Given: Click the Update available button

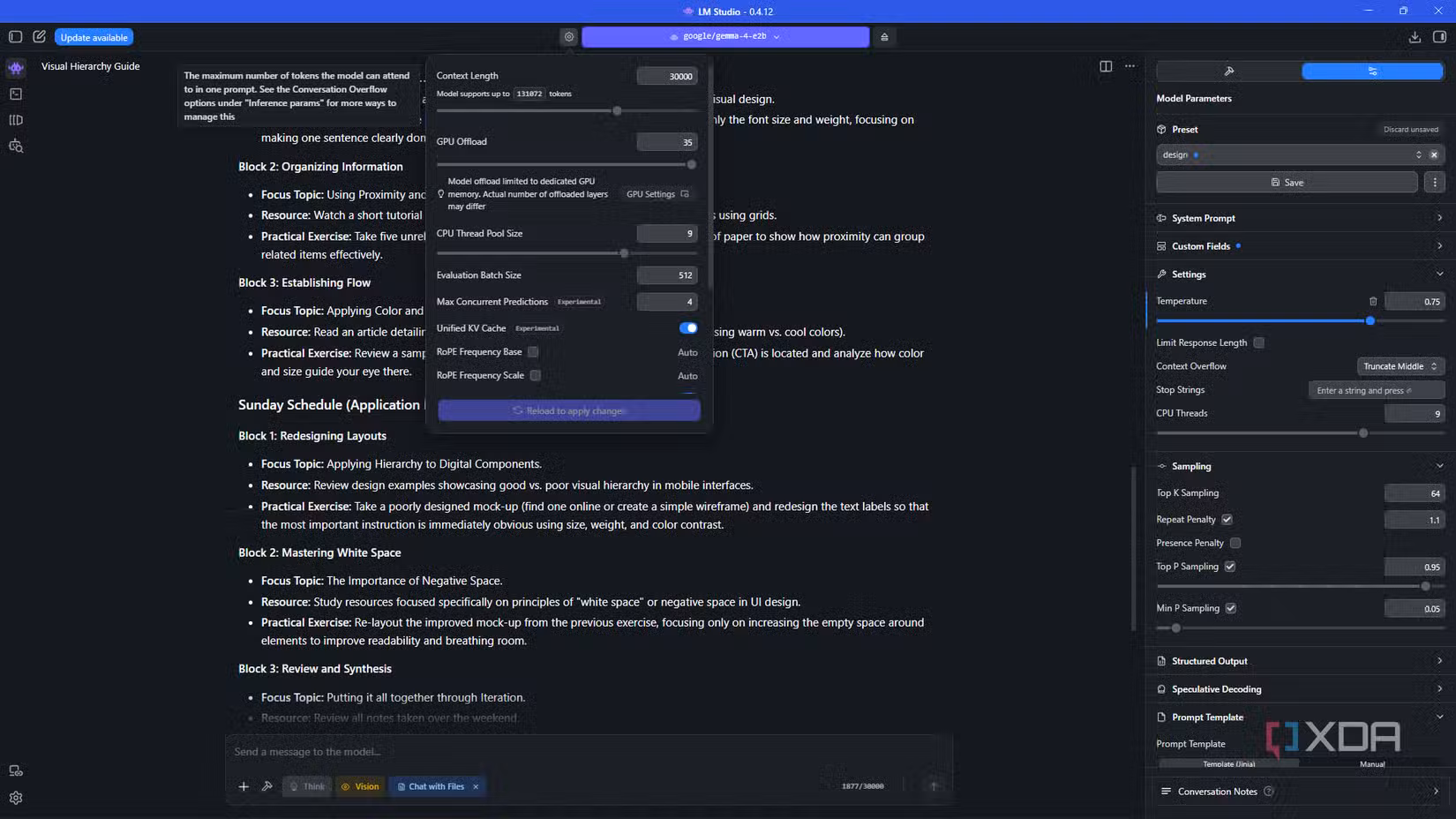Looking at the screenshot, I should tap(94, 37).
